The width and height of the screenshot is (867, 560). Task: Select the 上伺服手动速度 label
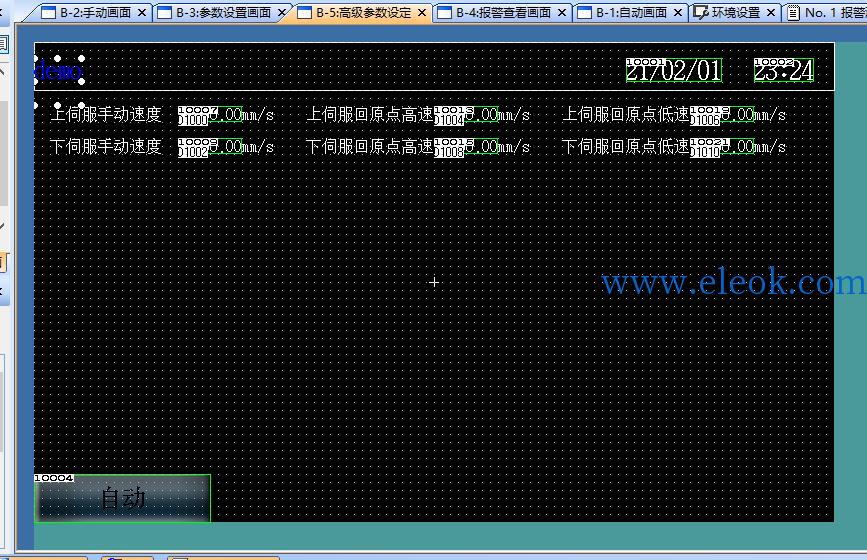(106, 115)
